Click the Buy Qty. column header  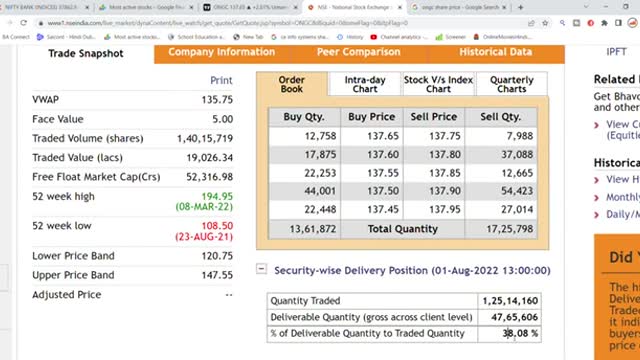click(304, 117)
